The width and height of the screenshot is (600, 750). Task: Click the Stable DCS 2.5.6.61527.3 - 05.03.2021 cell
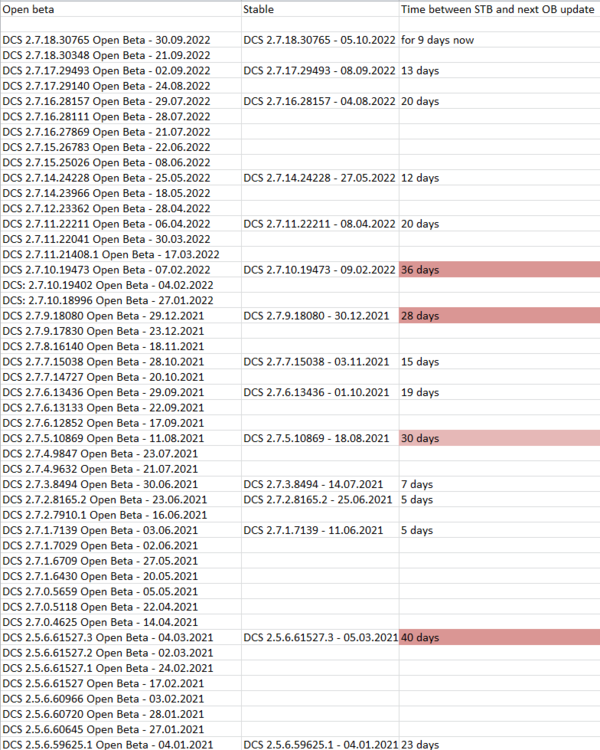320,637
